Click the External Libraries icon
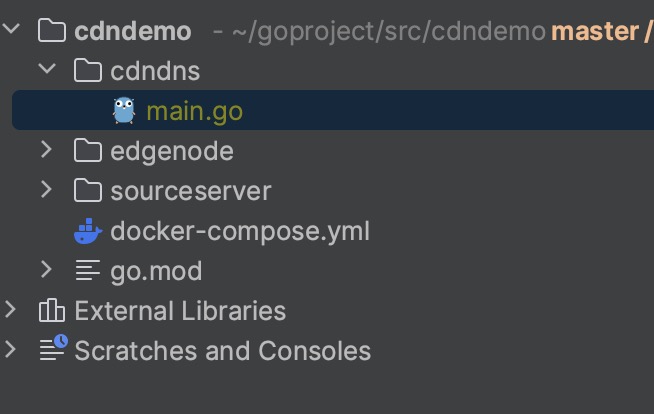This screenshot has height=414, width=654. (52, 311)
